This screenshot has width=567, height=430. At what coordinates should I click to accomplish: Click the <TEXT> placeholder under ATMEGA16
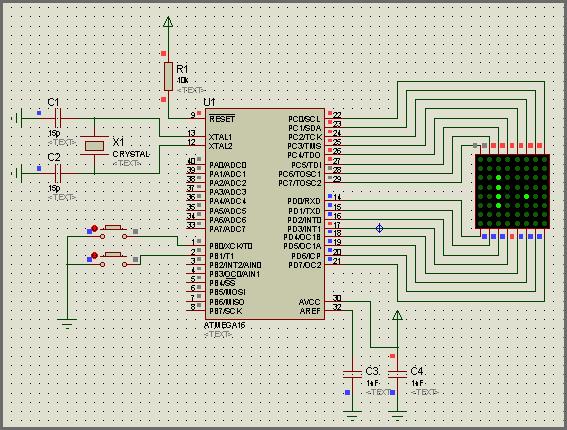(x=218, y=335)
